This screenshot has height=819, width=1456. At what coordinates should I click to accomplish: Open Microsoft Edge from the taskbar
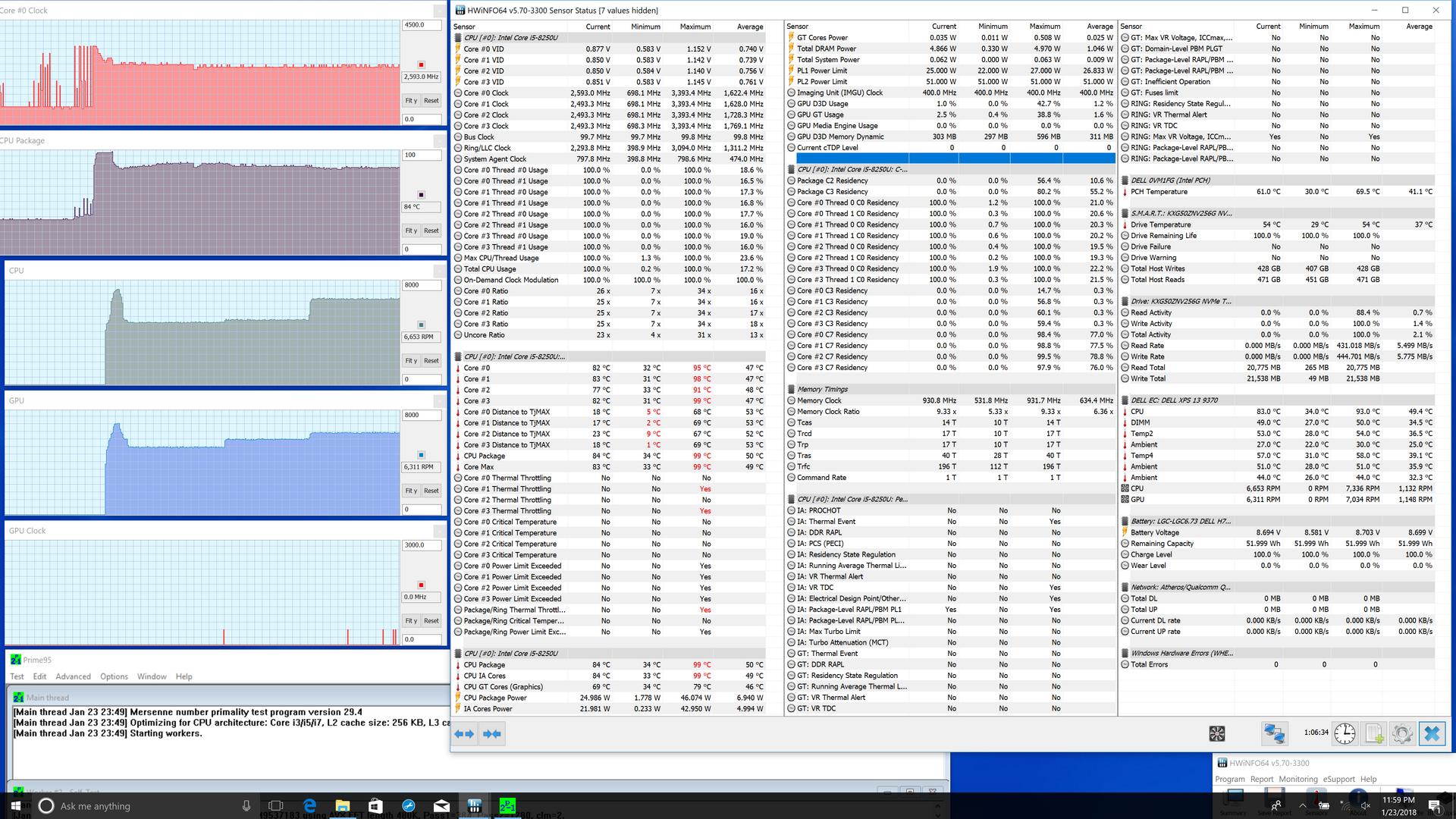click(309, 805)
